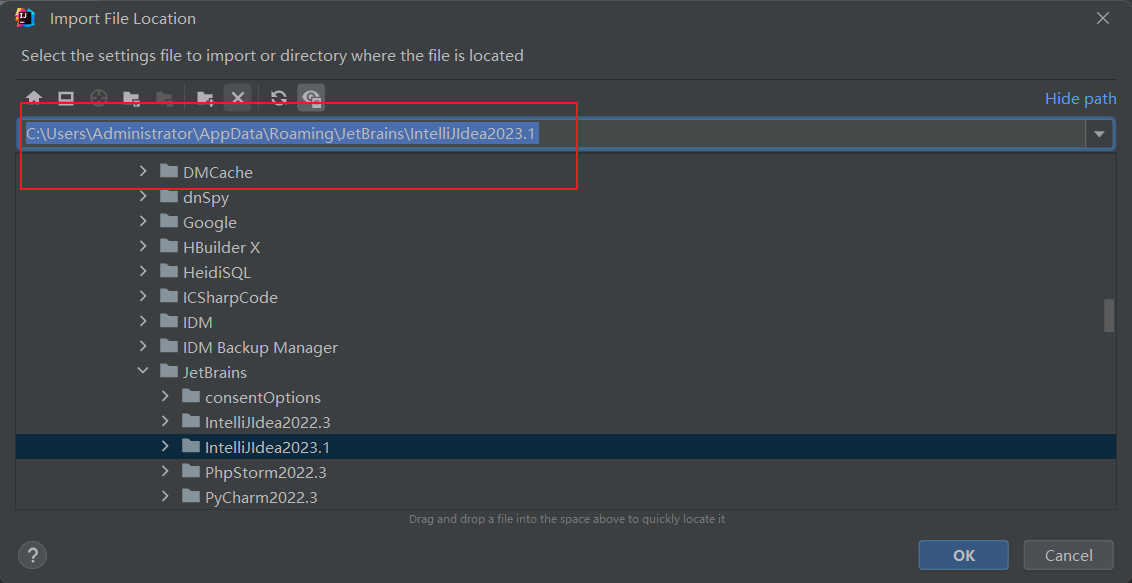Select the dnSpy tree label
The image size is (1132, 583).
206,198
